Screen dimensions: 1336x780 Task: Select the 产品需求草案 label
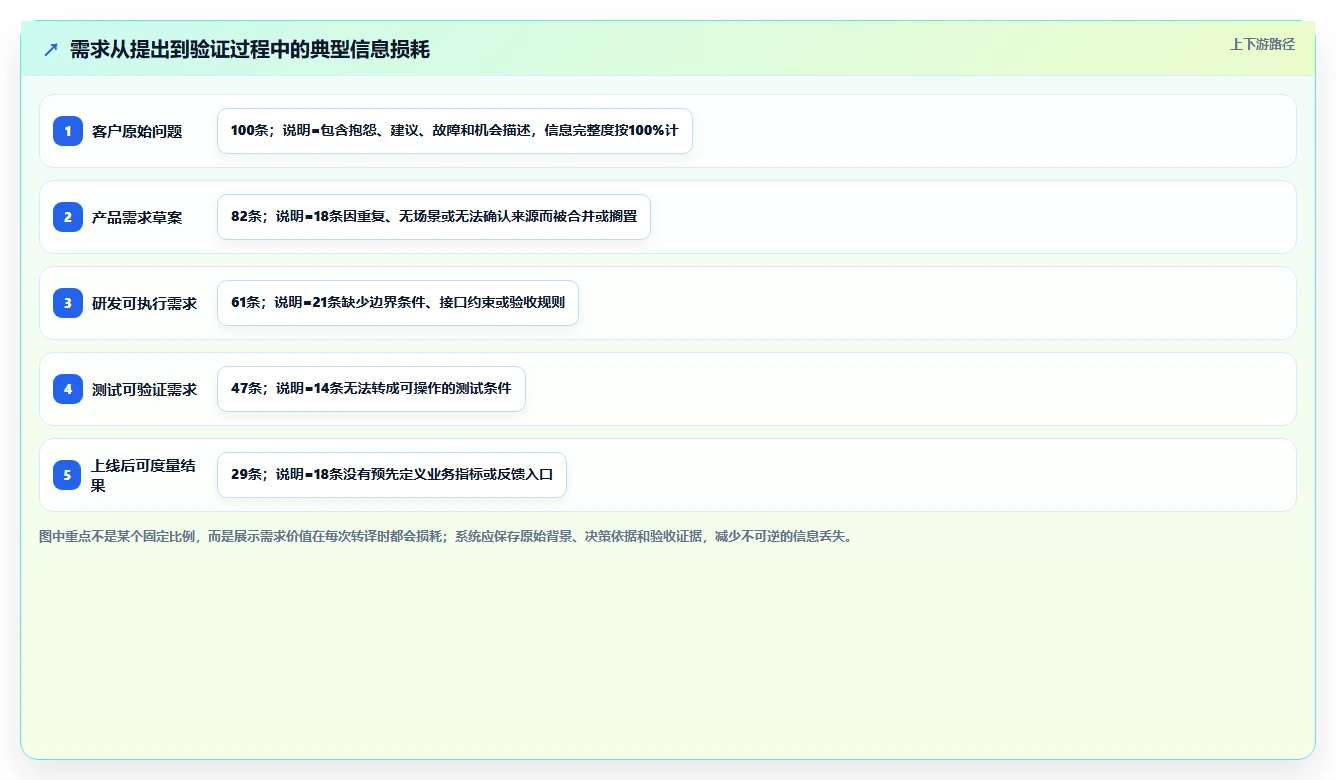[x=137, y=217]
